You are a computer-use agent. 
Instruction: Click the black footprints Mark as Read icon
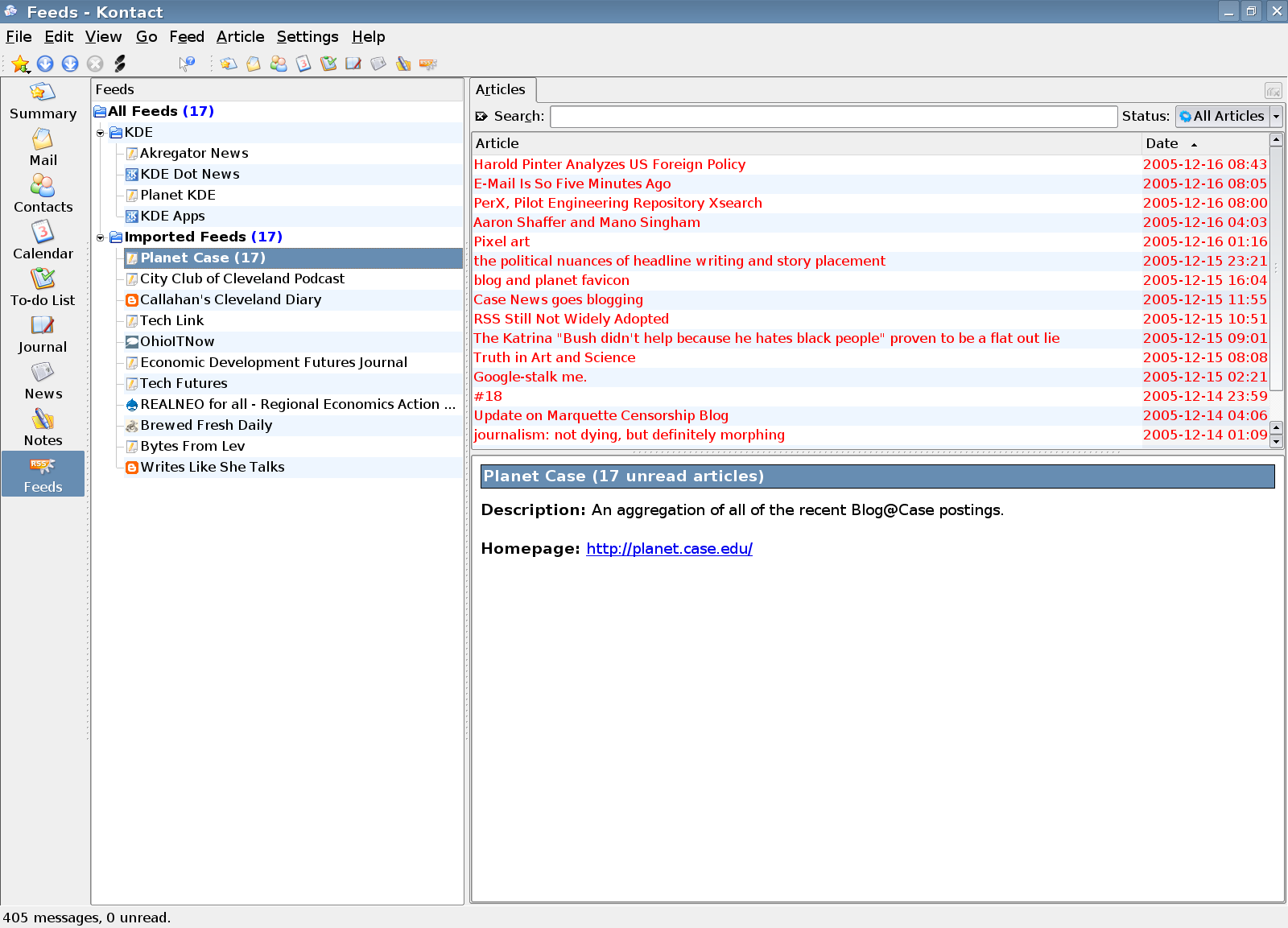tap(120, 64)
